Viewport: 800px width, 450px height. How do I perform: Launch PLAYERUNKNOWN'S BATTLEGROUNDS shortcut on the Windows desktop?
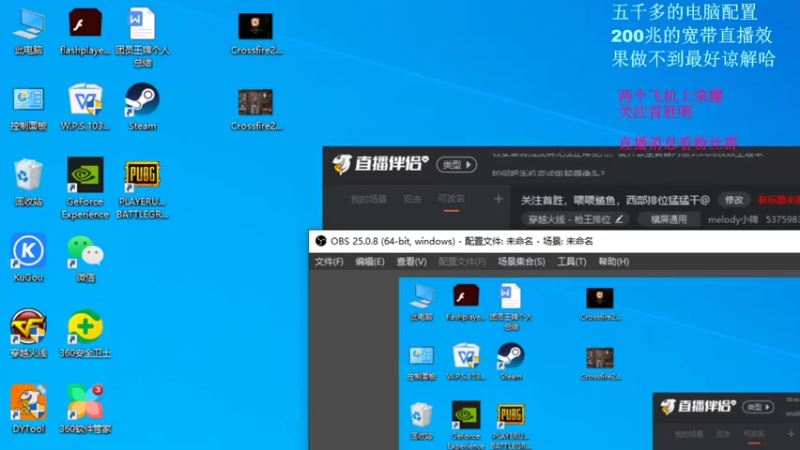pyautogui.click(x=142, y=189)
